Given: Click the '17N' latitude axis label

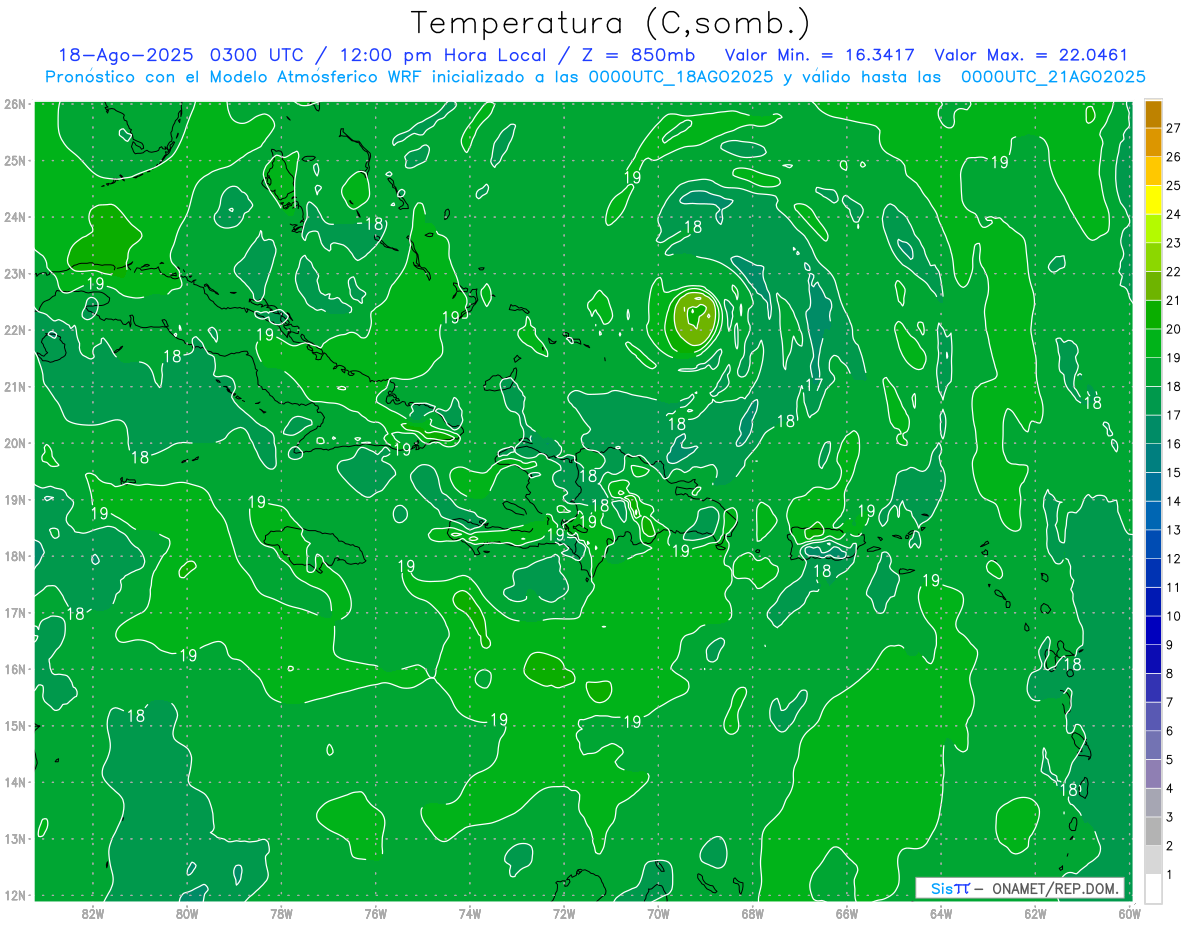Looking at the screenshot, I should pyautogui.click(x=15, y=612).
